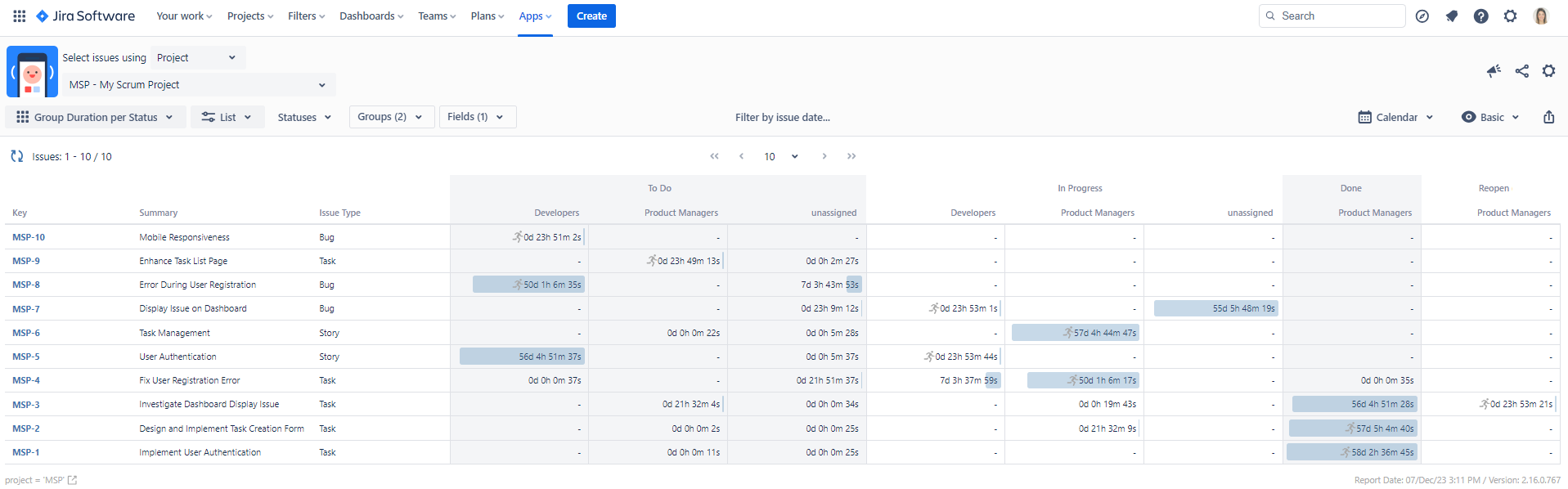Click the blue Create button
Image resolution: width=1568 pixels, height=489 pixels.
[x=591, y=16]
